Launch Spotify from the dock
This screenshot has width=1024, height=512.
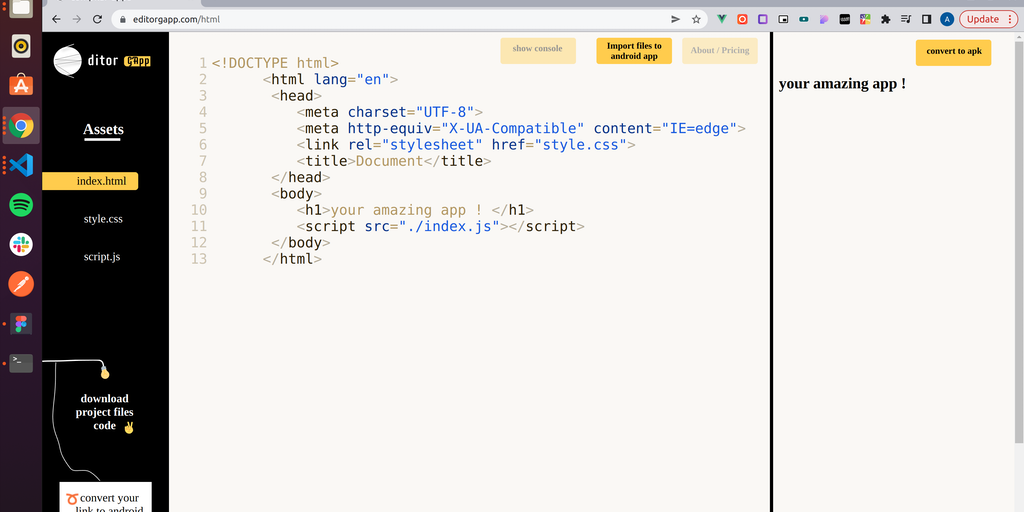(21, 204)
